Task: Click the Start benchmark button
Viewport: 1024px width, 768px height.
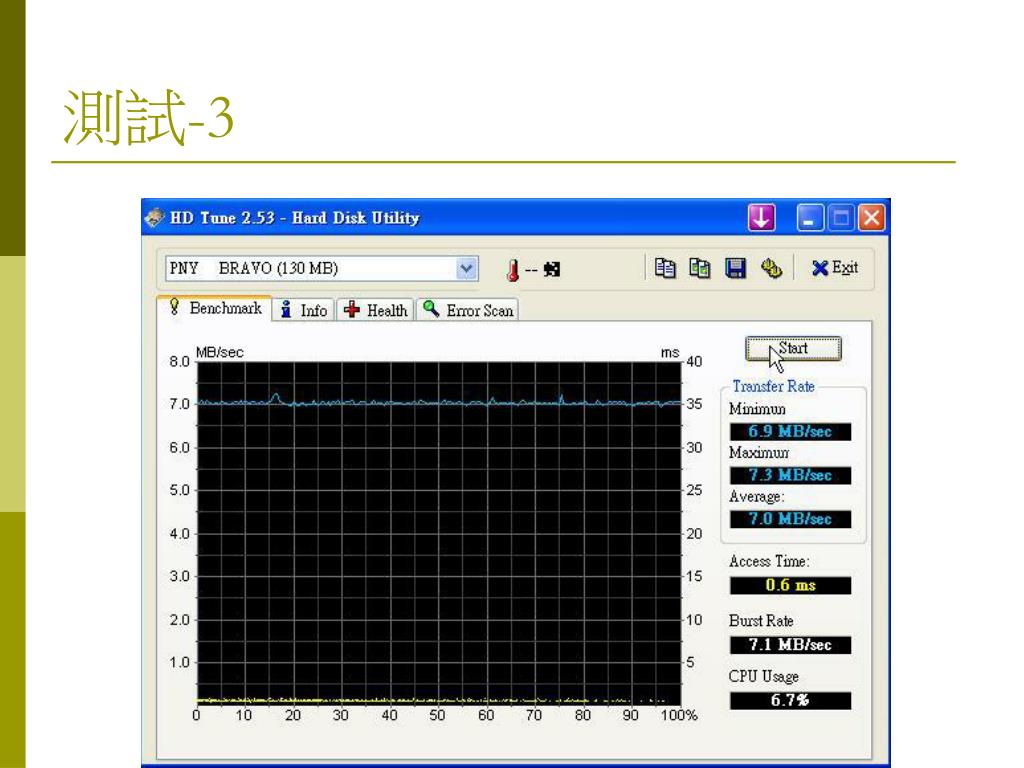Action: click(x=793, y=349)
